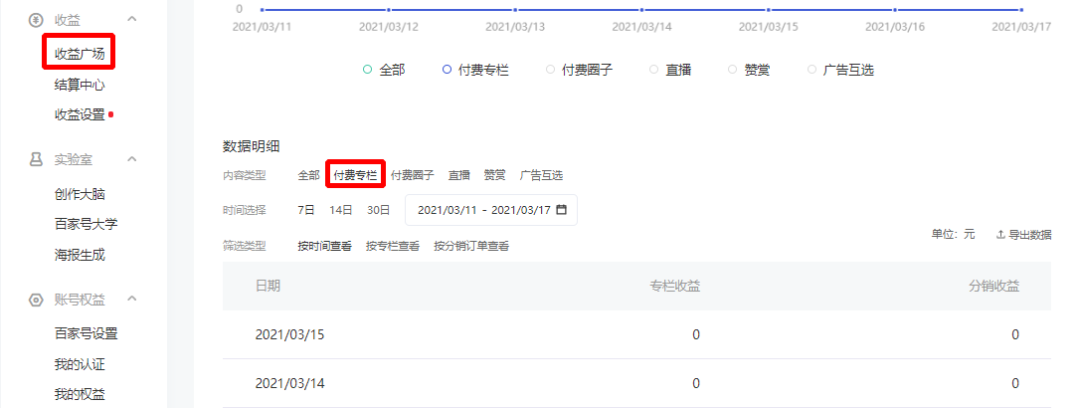Viewport: 1080px width, 408px height.
Task: Toggle the 赞赏 chart legend series
Action: (749, 70)
